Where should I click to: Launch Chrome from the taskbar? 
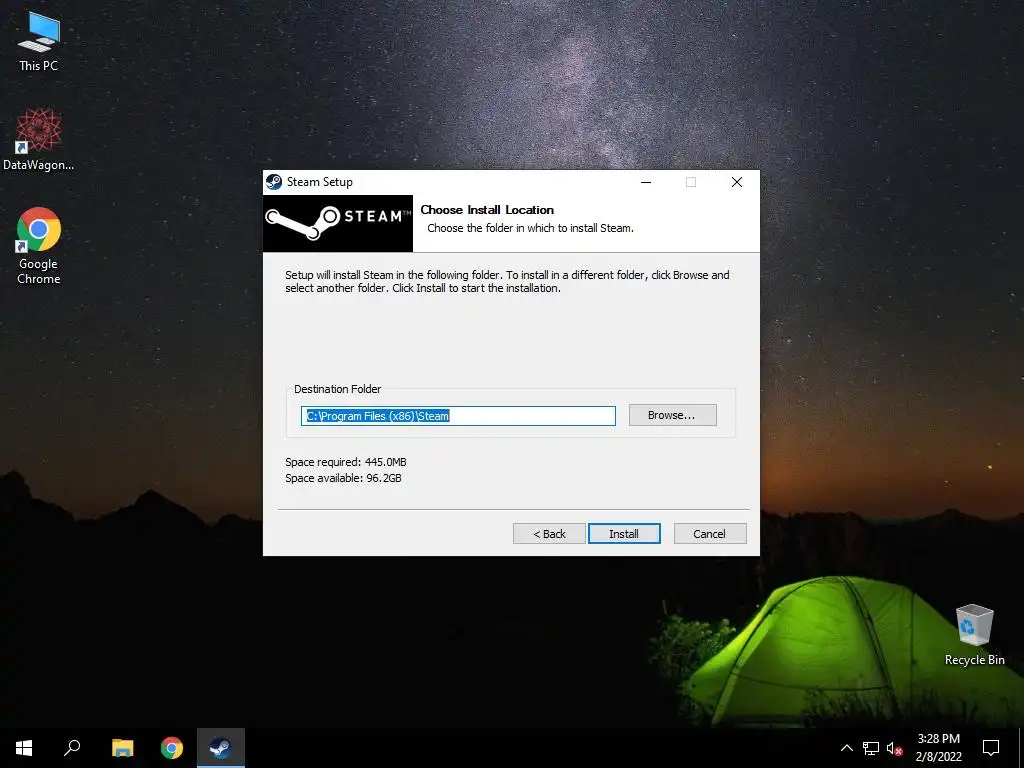[172, 748]
